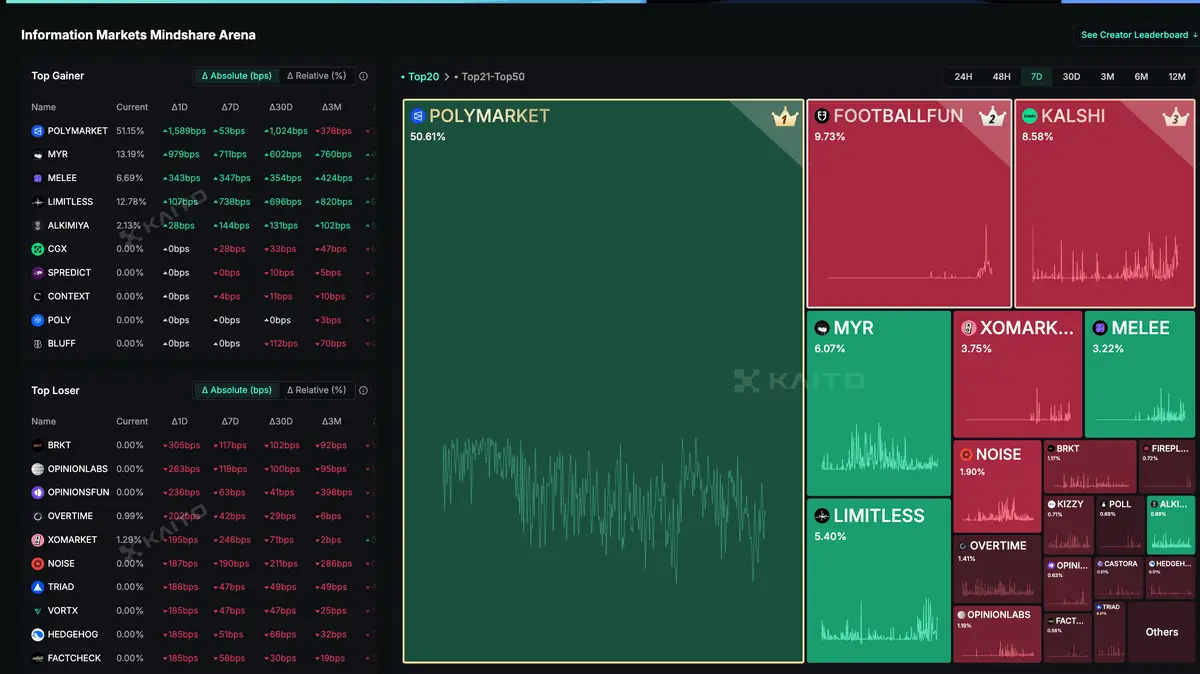This screenshot has width=1200, height=674.
Task: Sort Top Loser by Δ30D column
Action: tap(281, 422)
